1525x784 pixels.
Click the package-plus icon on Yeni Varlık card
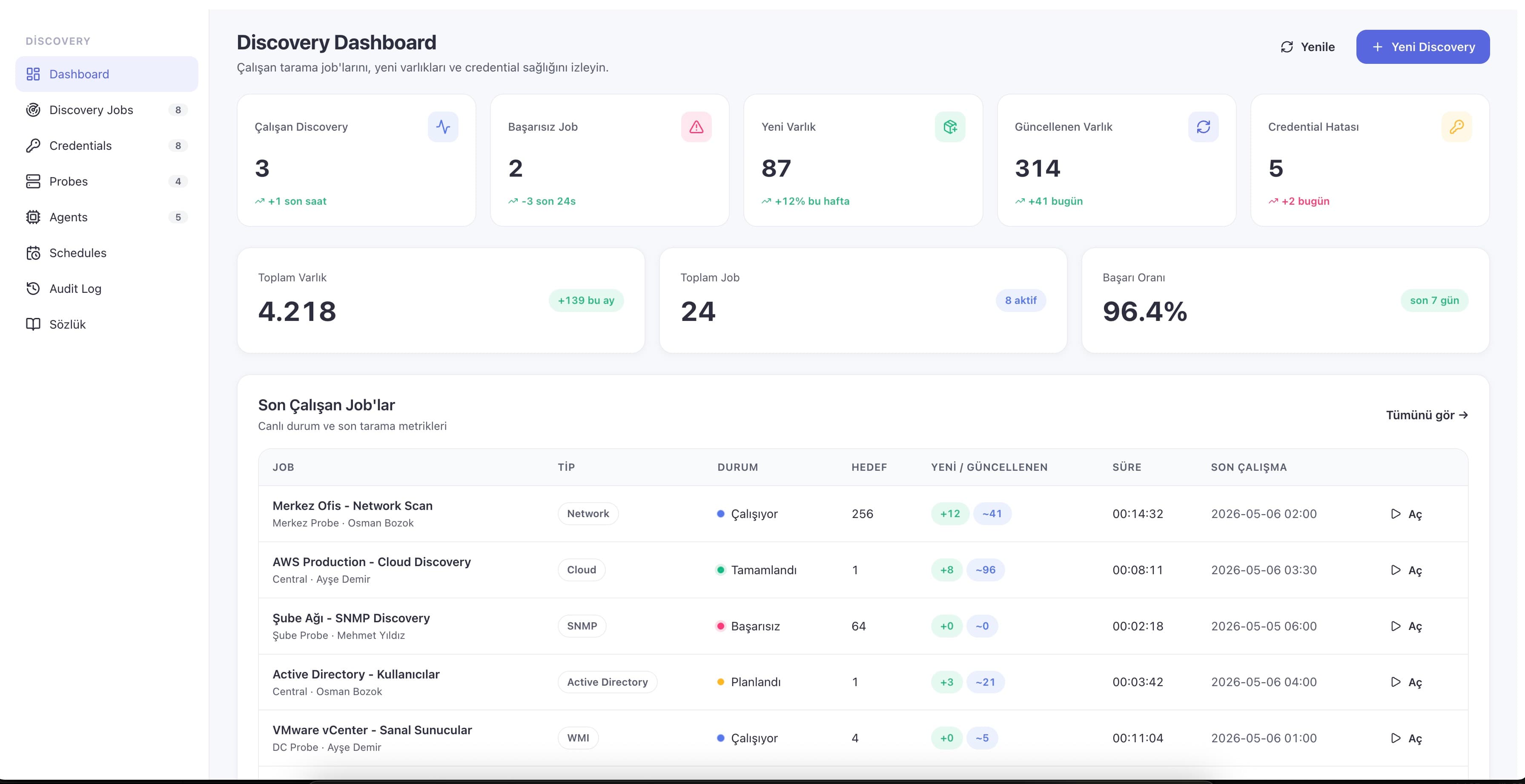tap(949, 127)
